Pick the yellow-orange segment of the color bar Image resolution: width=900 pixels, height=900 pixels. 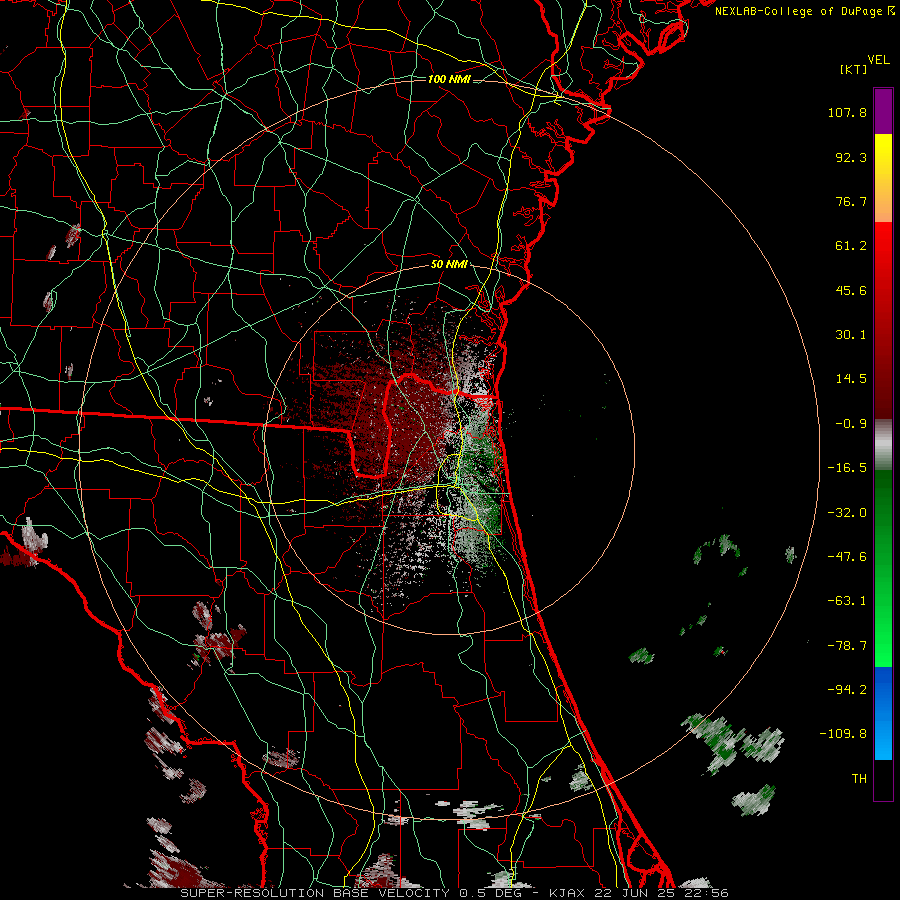[x=883, y=178]
